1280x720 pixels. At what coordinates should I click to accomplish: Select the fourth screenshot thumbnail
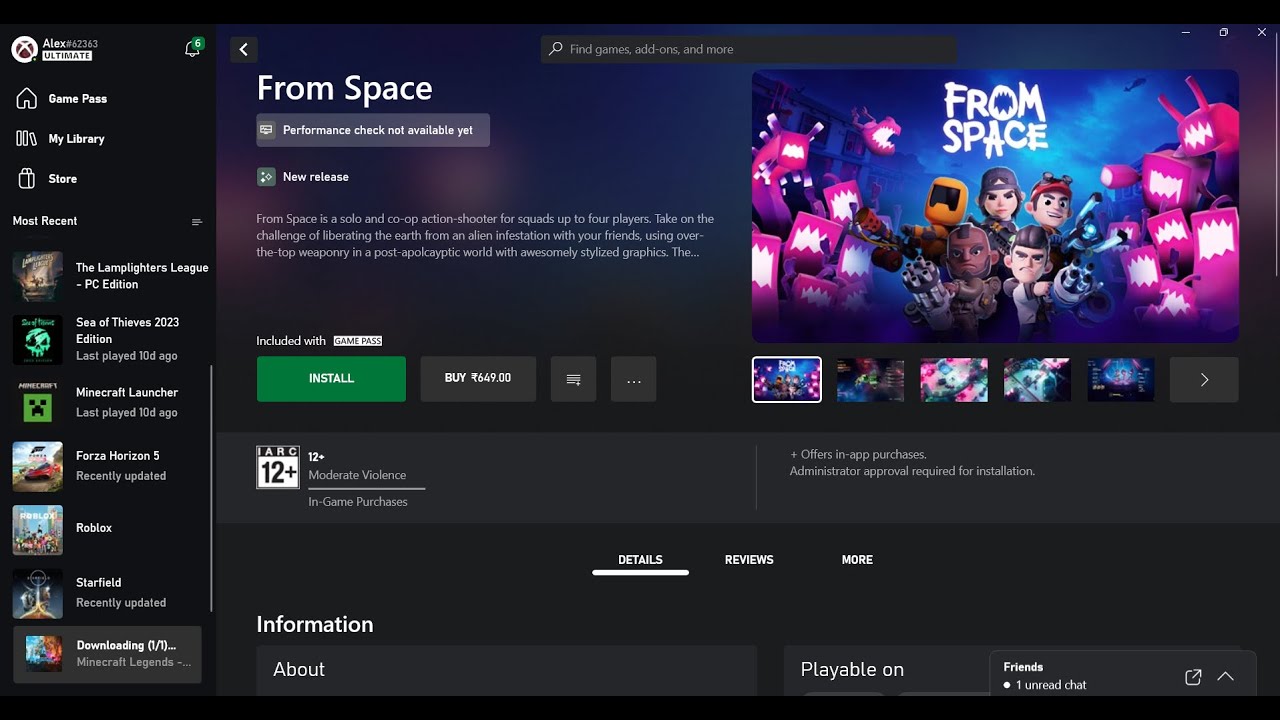click(1037, 380)
